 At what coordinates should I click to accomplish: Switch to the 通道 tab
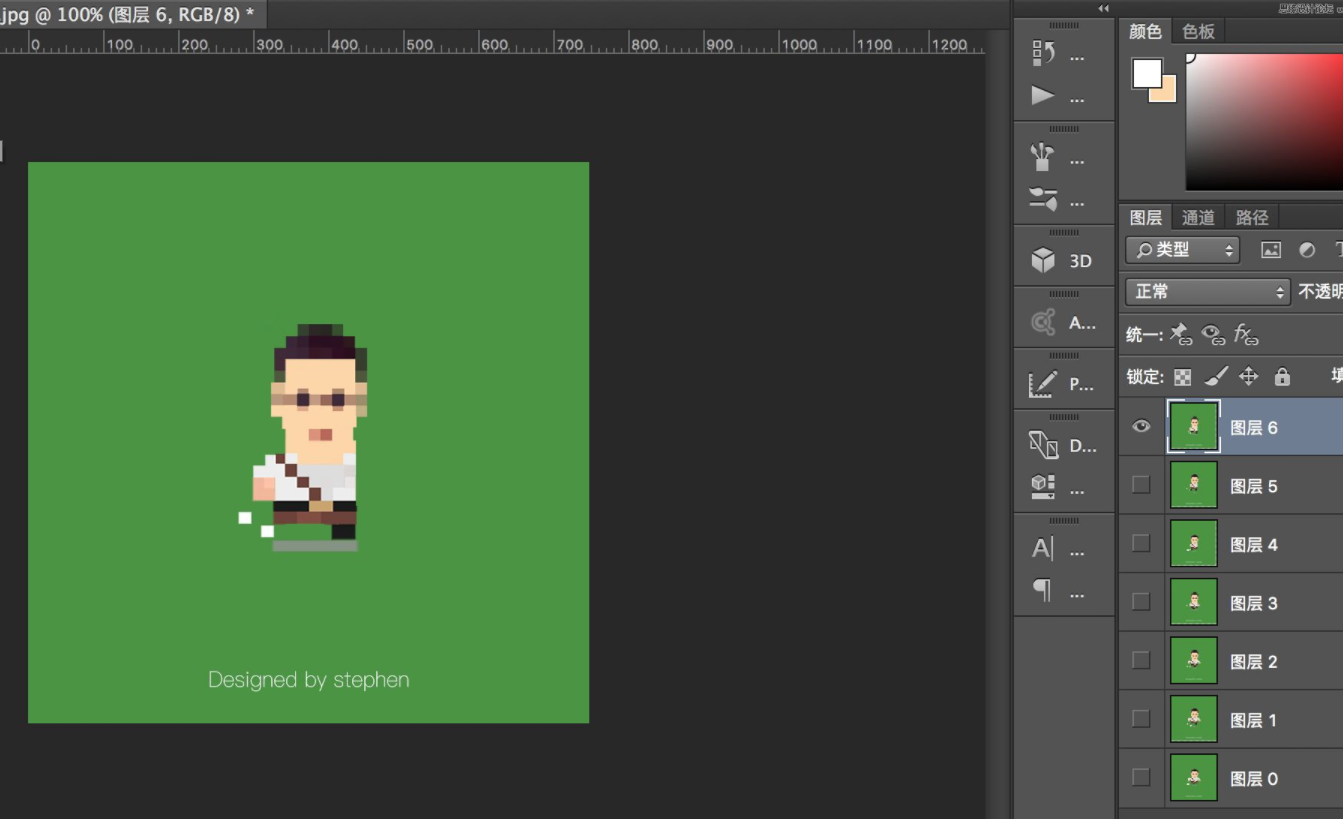coord(1198,217)
